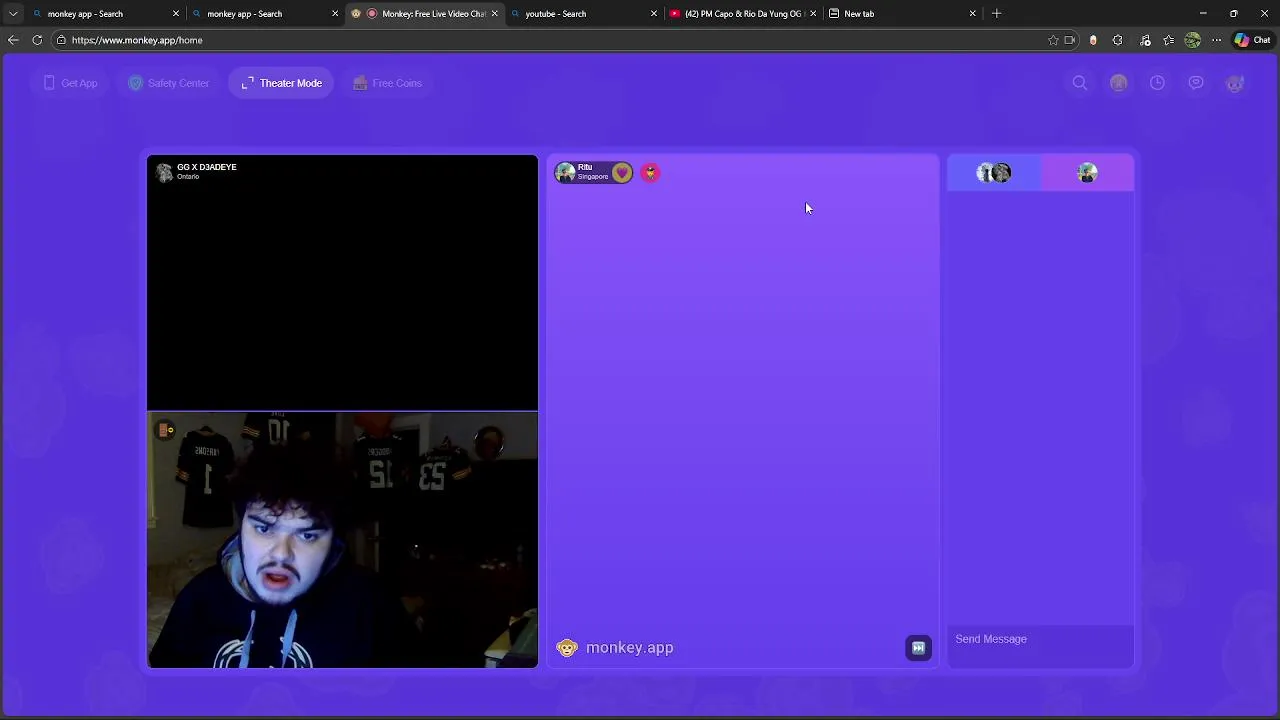Screen dimensions: 1280x720
Task: Click the Monkey search magnifier icon
Action: click(x=1080, y=83)
